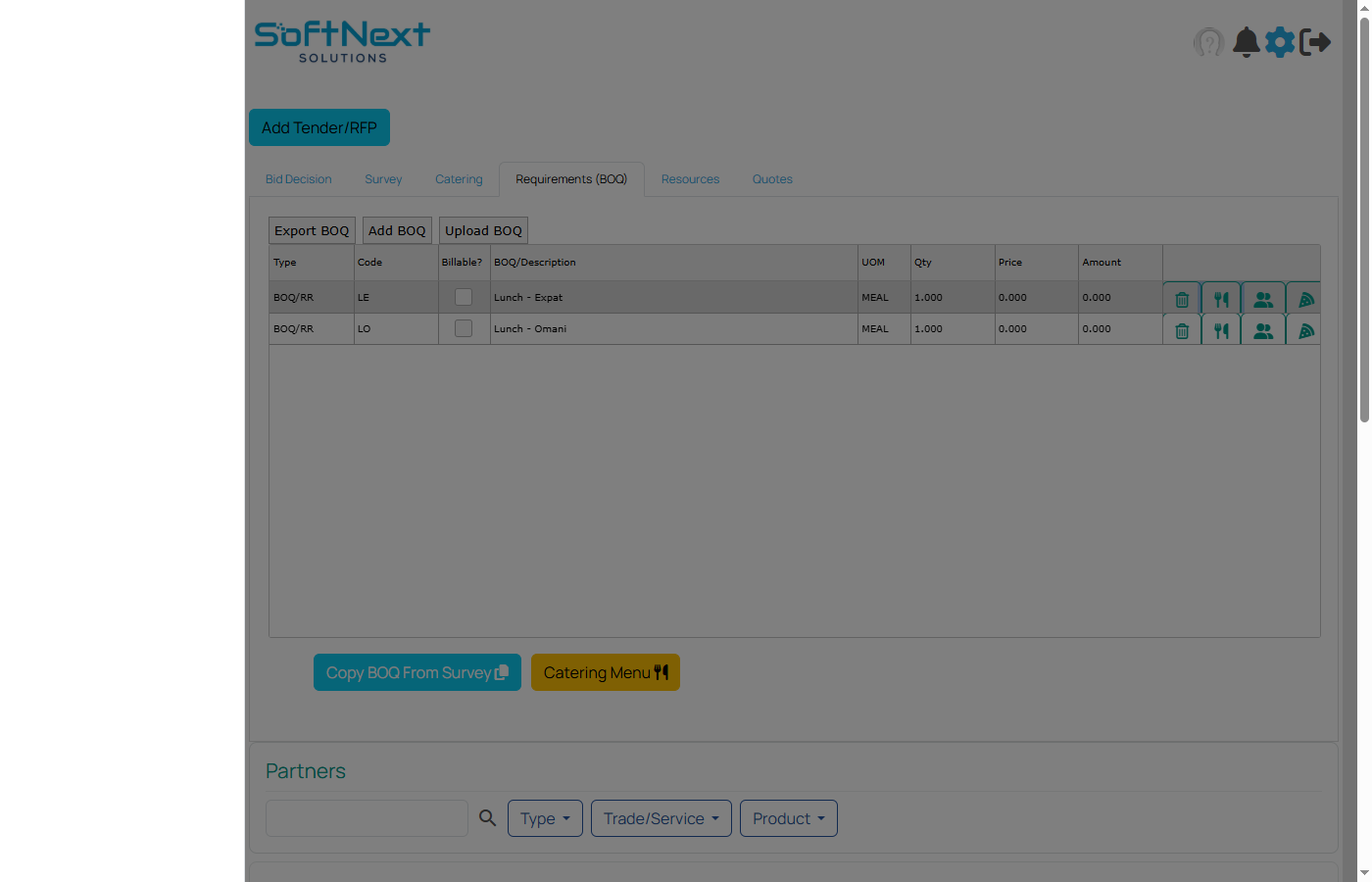Open the Type filter dropdown
This screenshot has height=882, width=1372.
click(545, 817)
